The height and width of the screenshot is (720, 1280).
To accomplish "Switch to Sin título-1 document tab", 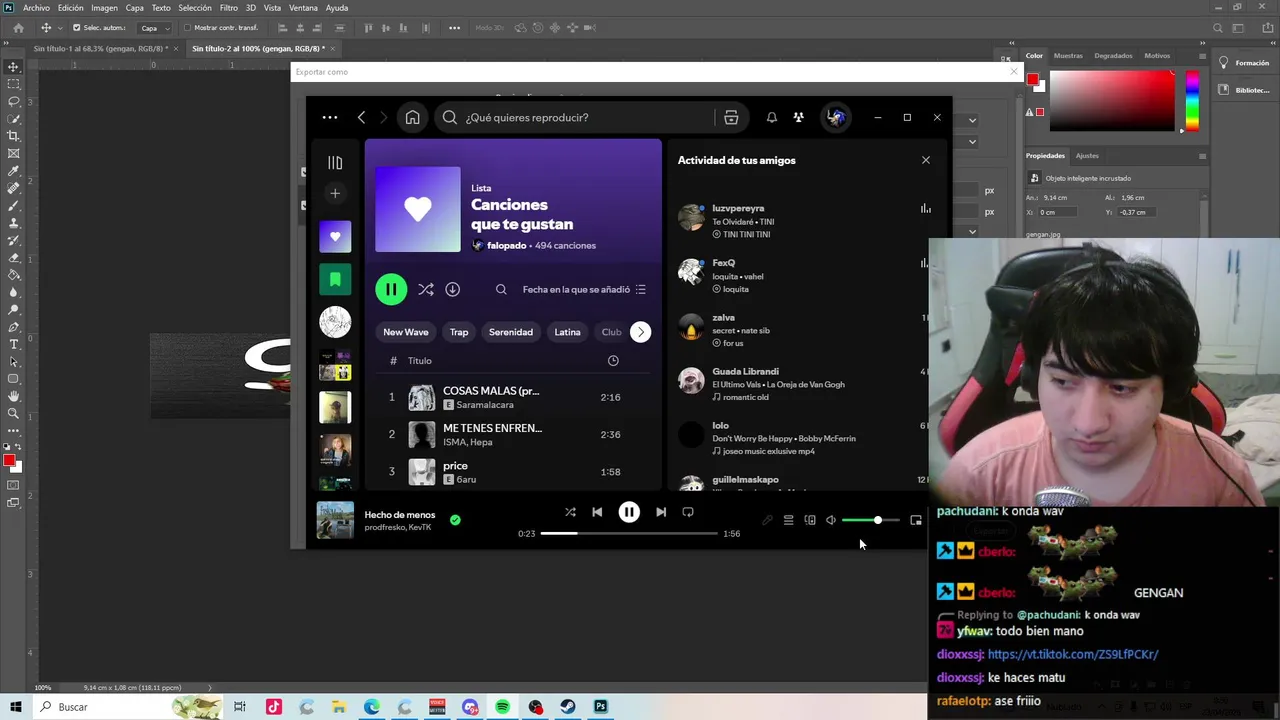I will [100, 48].
